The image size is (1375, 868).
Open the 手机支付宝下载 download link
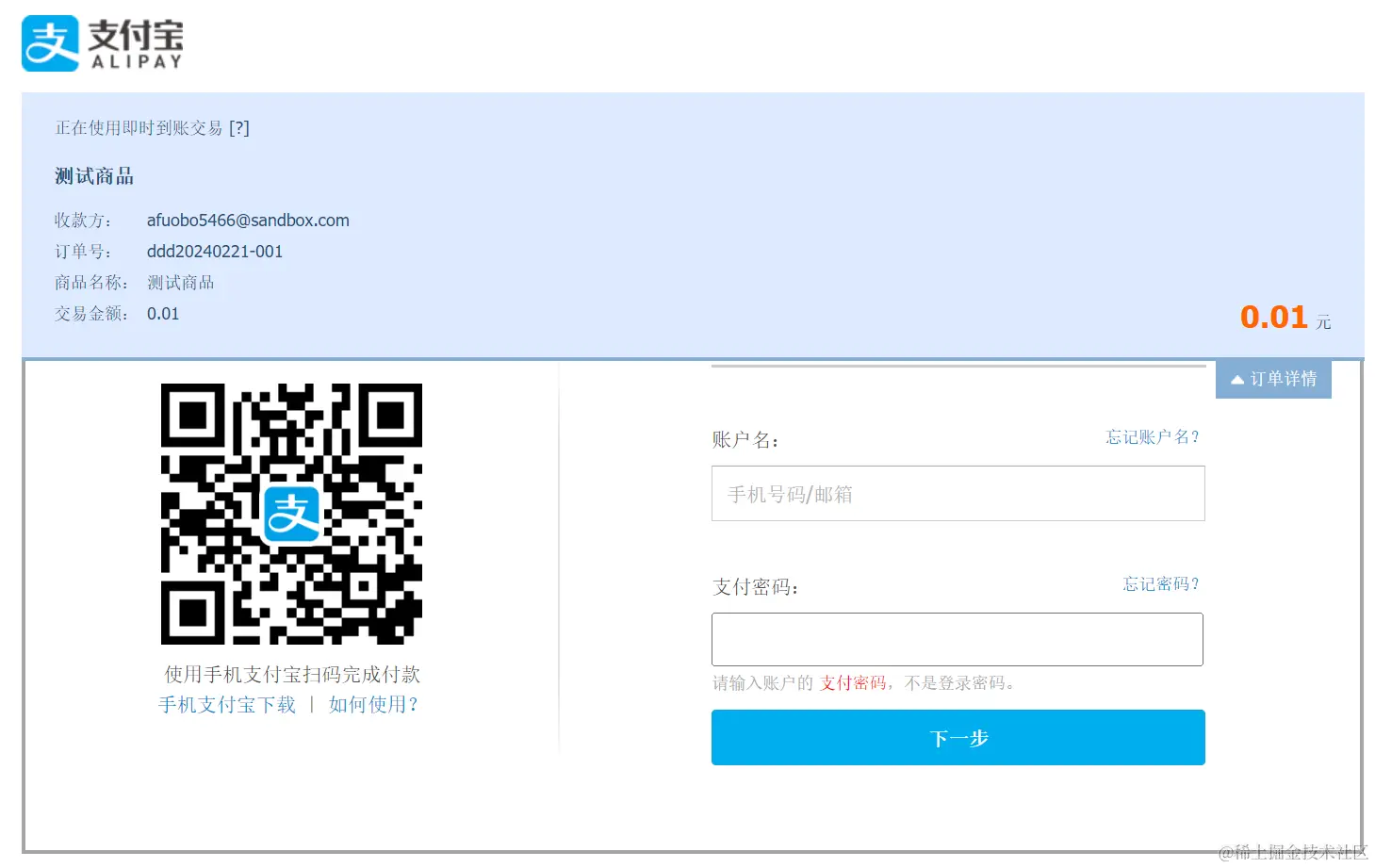click(x=227, y=705)
